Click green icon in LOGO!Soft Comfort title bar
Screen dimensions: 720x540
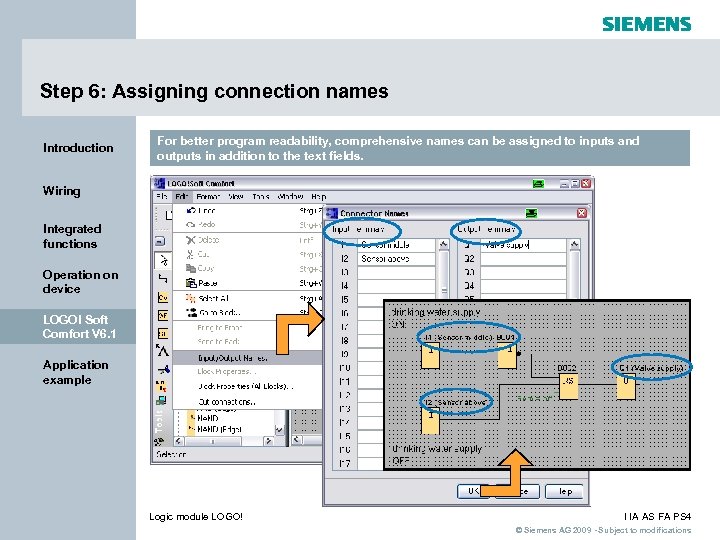point(538,184)
